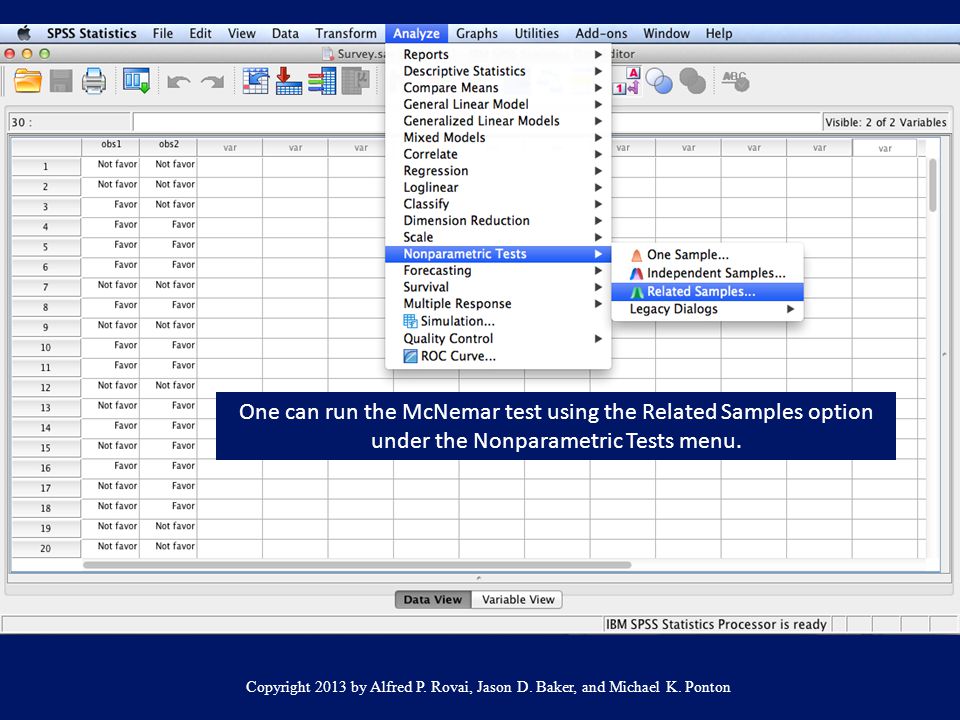
Task: Open the Variables info toolbar icon
Action: click(x=321, y=81)
